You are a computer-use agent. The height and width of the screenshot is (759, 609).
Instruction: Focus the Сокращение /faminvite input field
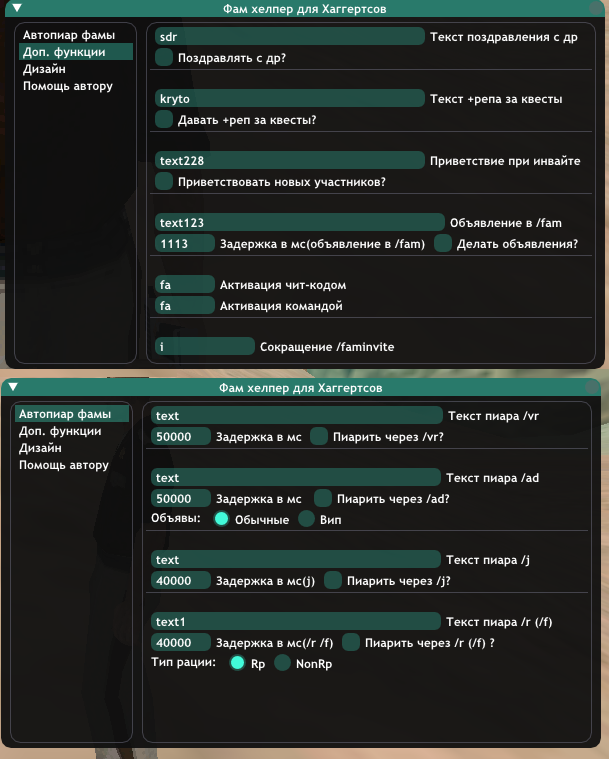pyautogui.click(x=205, y=346)
